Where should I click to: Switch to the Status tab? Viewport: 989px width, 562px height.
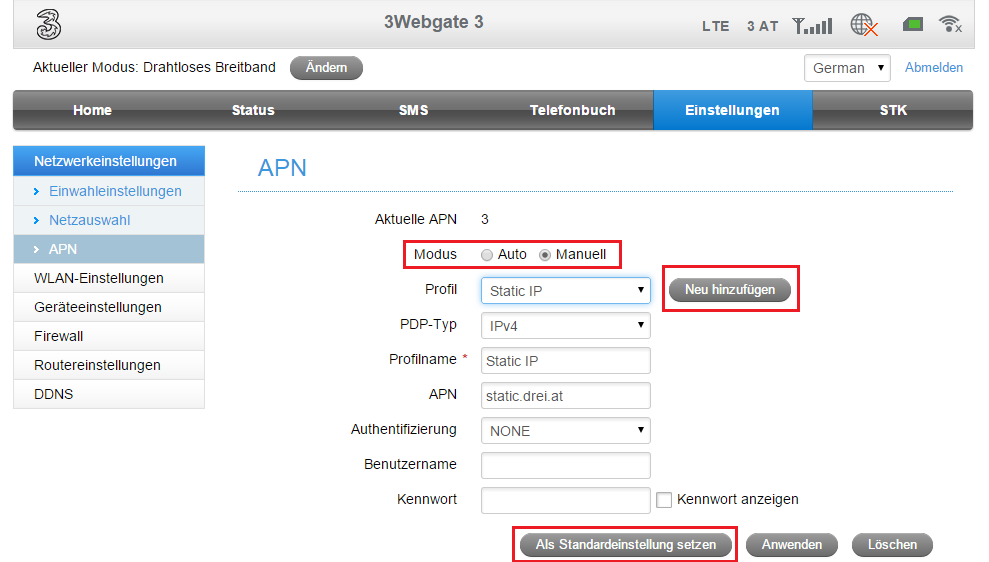253,110
